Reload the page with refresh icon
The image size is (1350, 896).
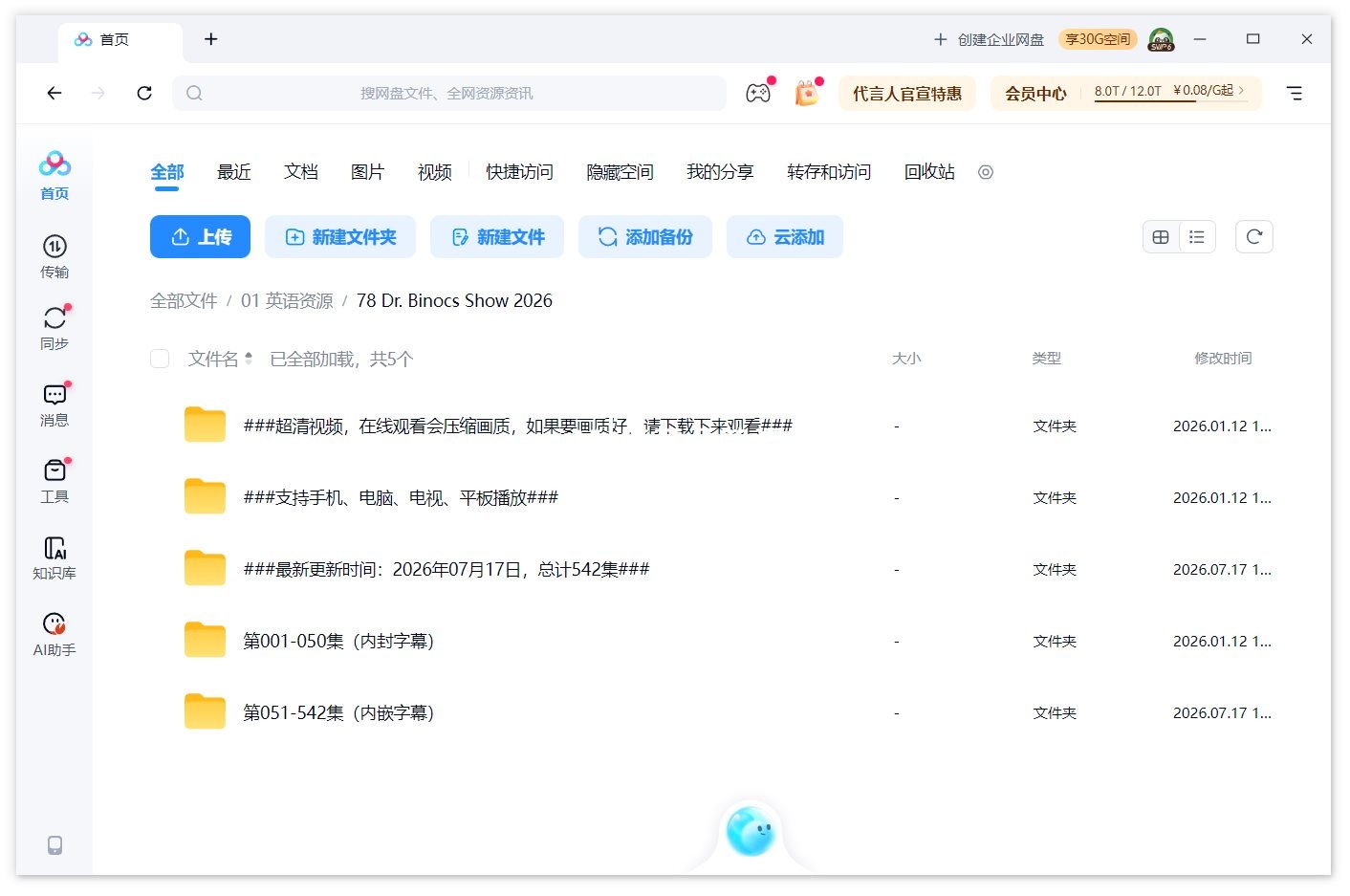click(144, 93)
